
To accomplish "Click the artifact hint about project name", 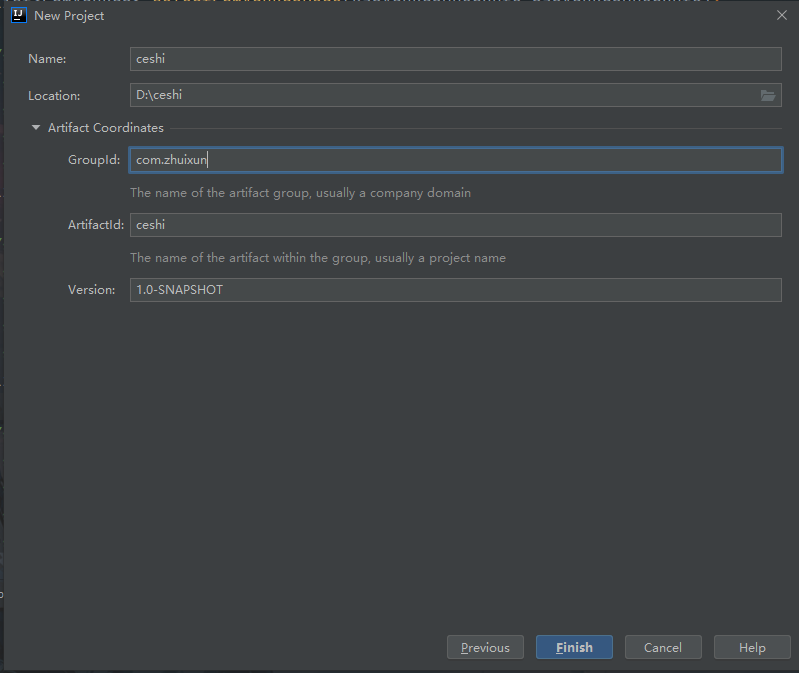I will coord(318,257).
